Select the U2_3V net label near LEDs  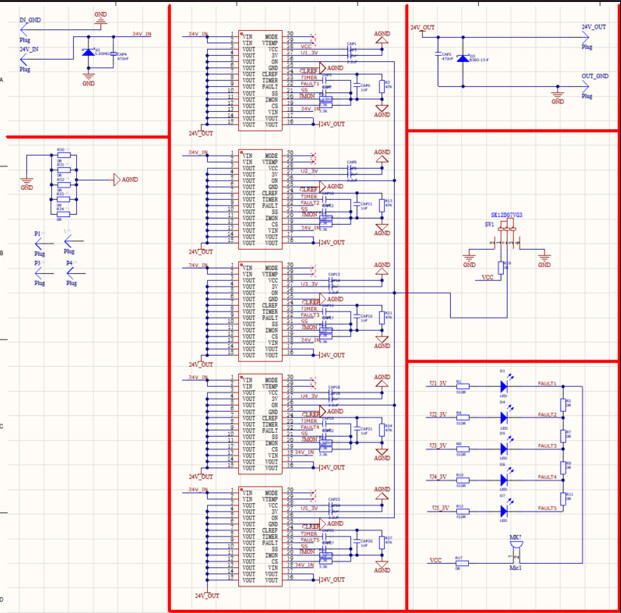[x=438, y=414]
